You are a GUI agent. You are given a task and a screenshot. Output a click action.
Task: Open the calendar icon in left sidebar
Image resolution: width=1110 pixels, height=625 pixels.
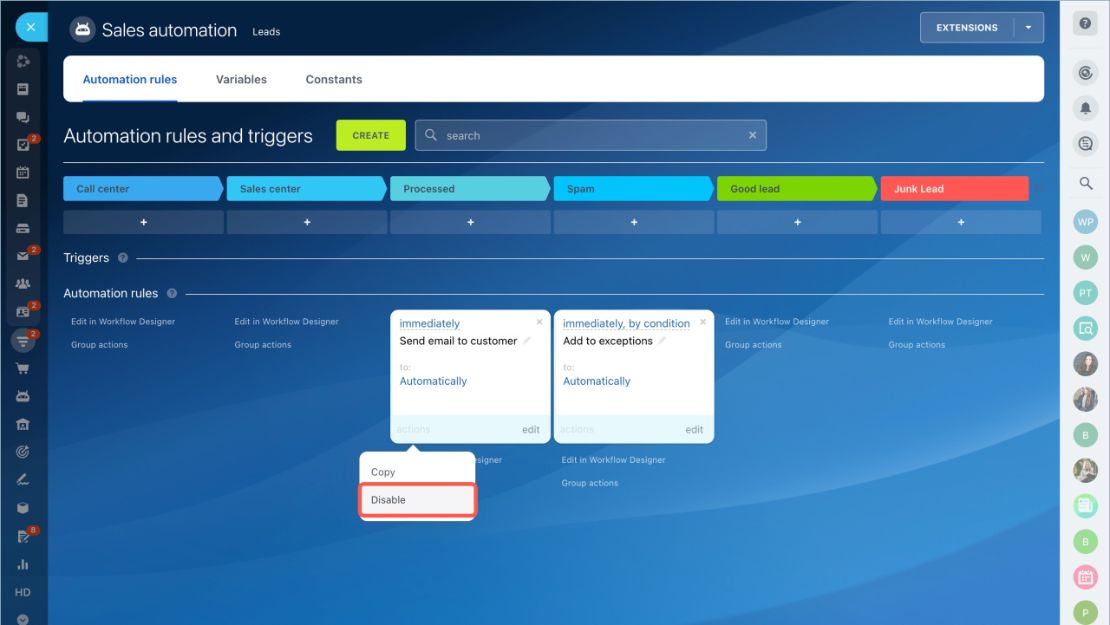[x=23, y=172]
